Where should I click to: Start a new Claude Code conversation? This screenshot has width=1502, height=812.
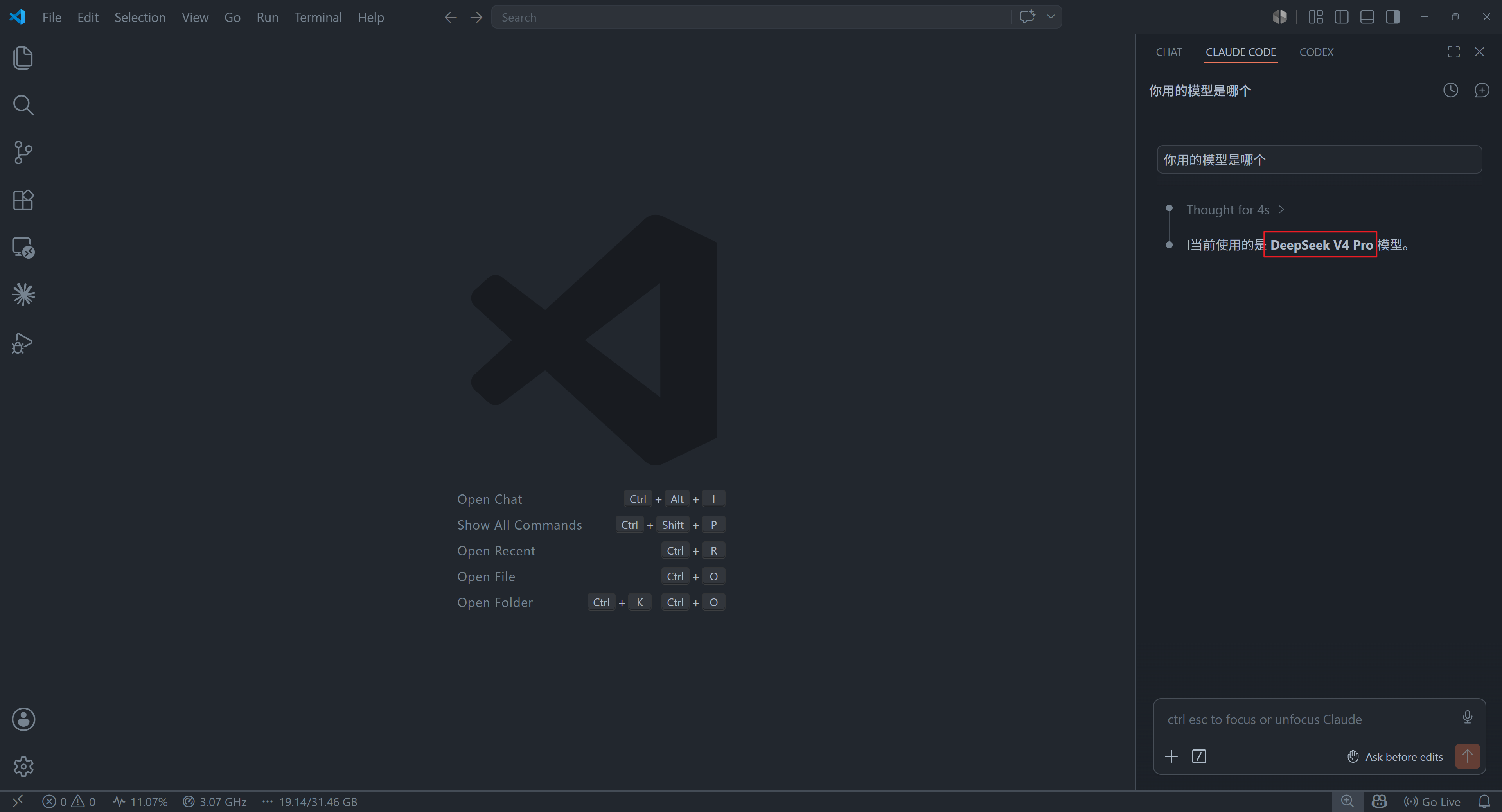point(1482,90)
